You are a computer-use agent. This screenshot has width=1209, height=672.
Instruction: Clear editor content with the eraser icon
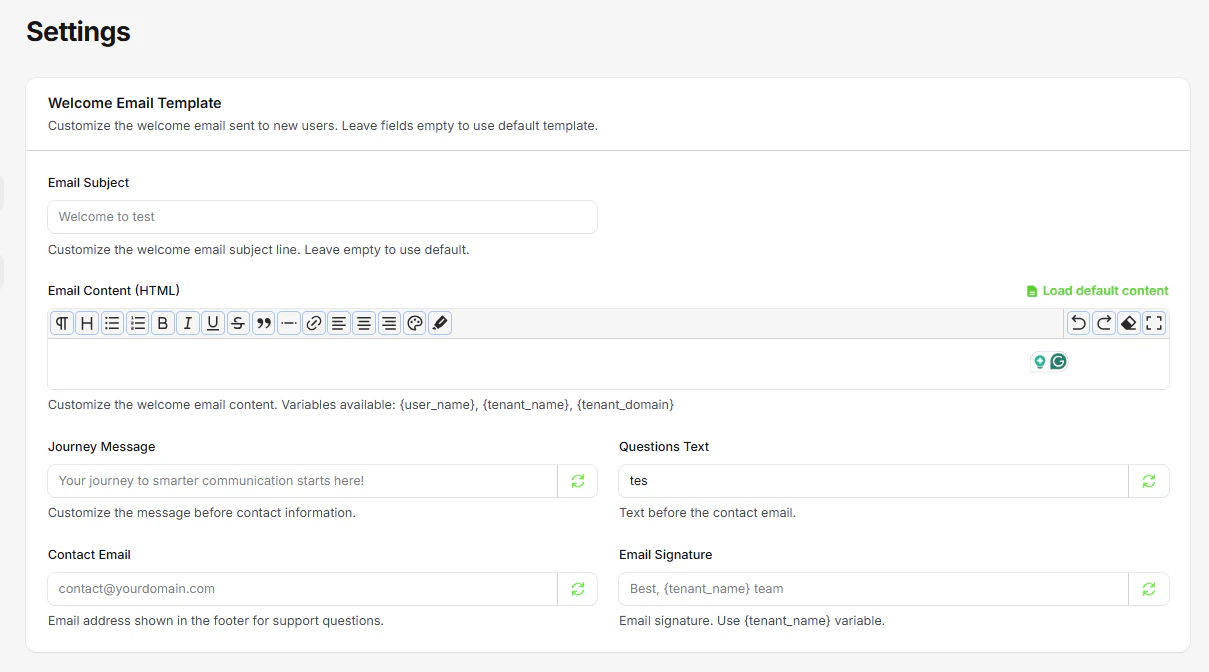click(1128, 322)
